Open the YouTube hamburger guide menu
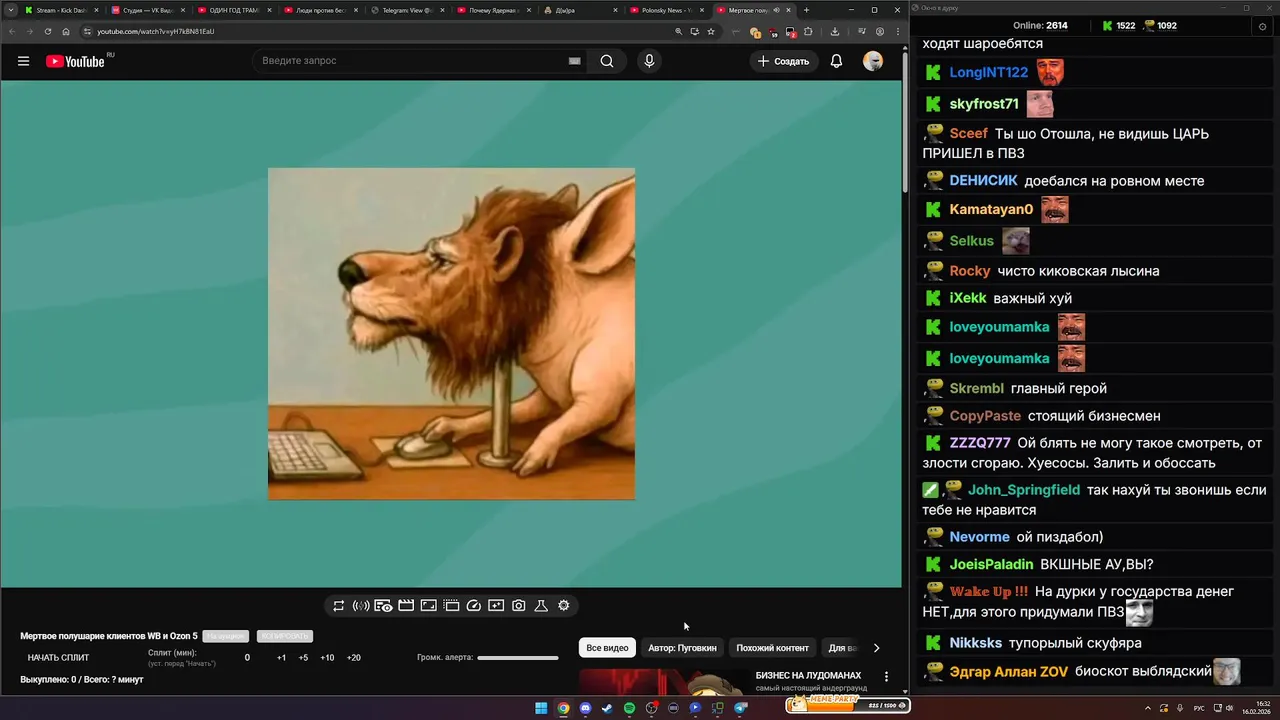Viewport: 1280px width, 720px height. click(x=23, y=61)
